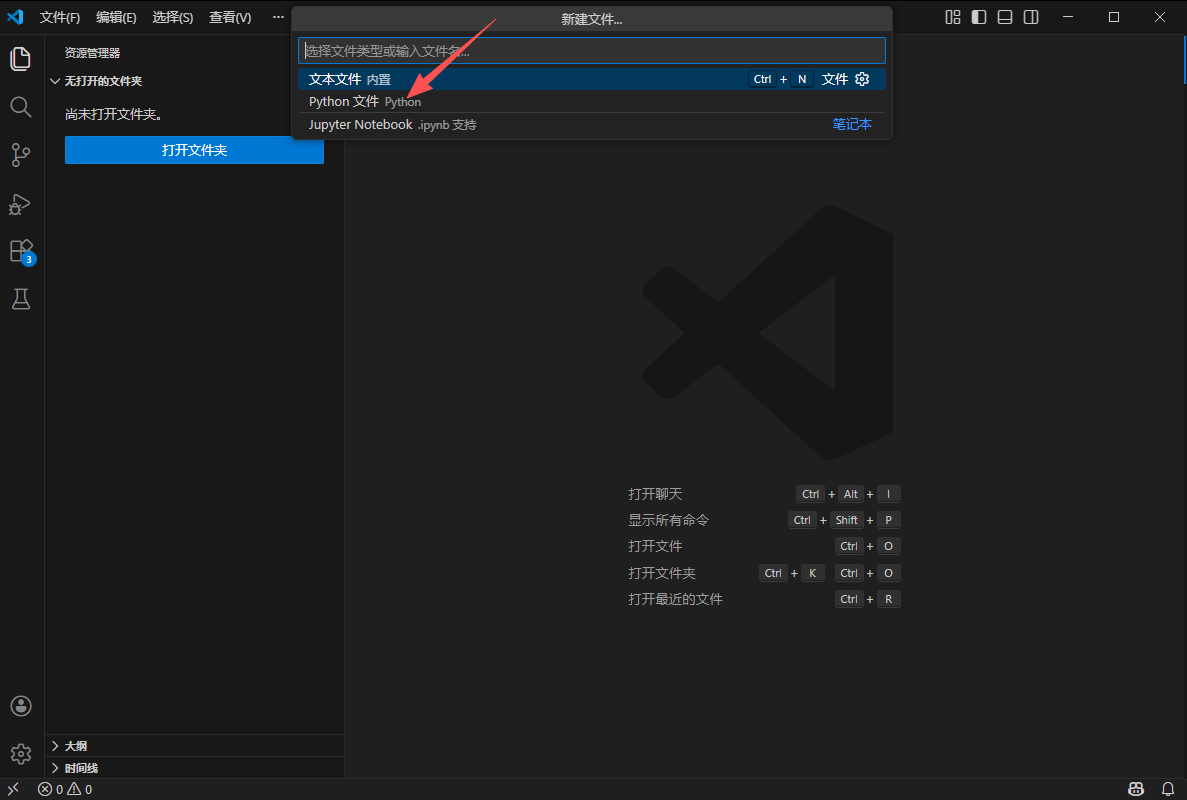Open the Explorer view in activity bar
Image resolution: width=1187 pixels, height=800 pixels.
click(21, 58)
